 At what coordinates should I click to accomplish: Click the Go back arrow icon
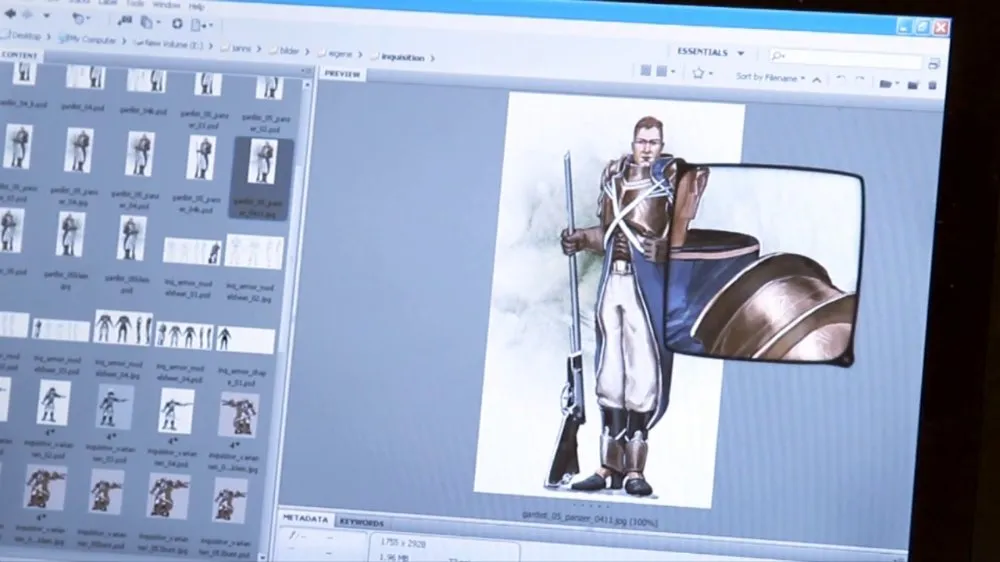click(x=10, y=16)
